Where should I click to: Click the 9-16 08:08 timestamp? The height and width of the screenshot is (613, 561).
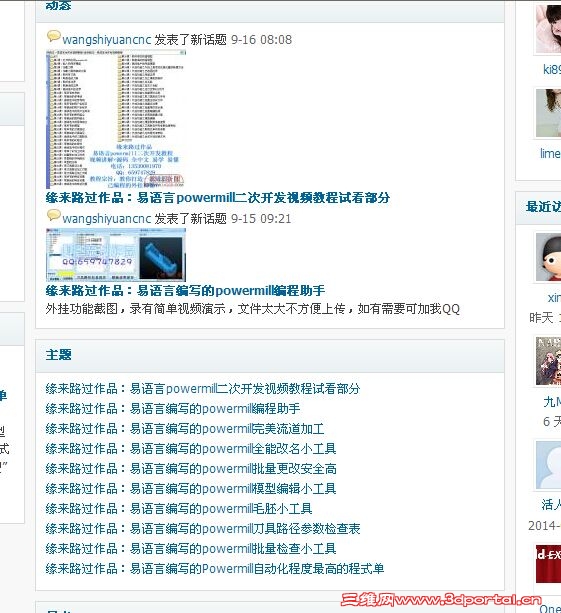click(x=261, y=40)
